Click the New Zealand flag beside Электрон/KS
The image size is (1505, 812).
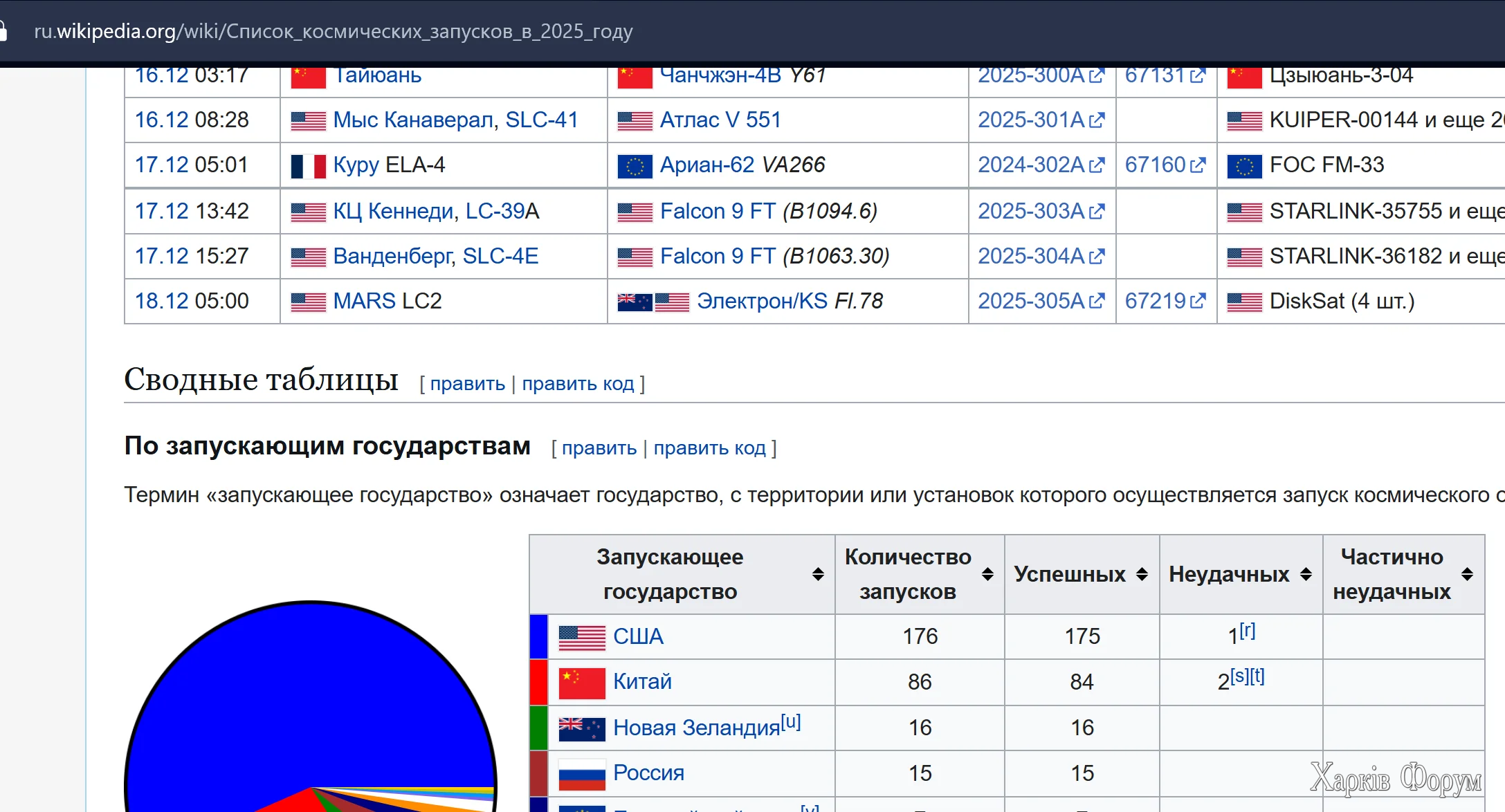coord(635,302)
